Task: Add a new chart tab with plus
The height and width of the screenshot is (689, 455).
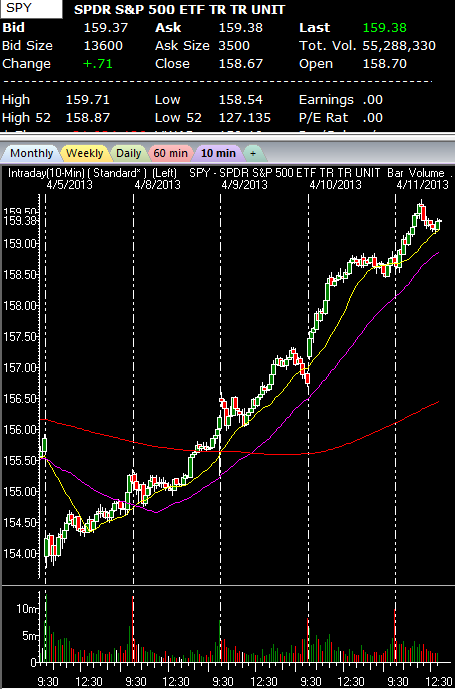Action: click(x=254, y=153)
